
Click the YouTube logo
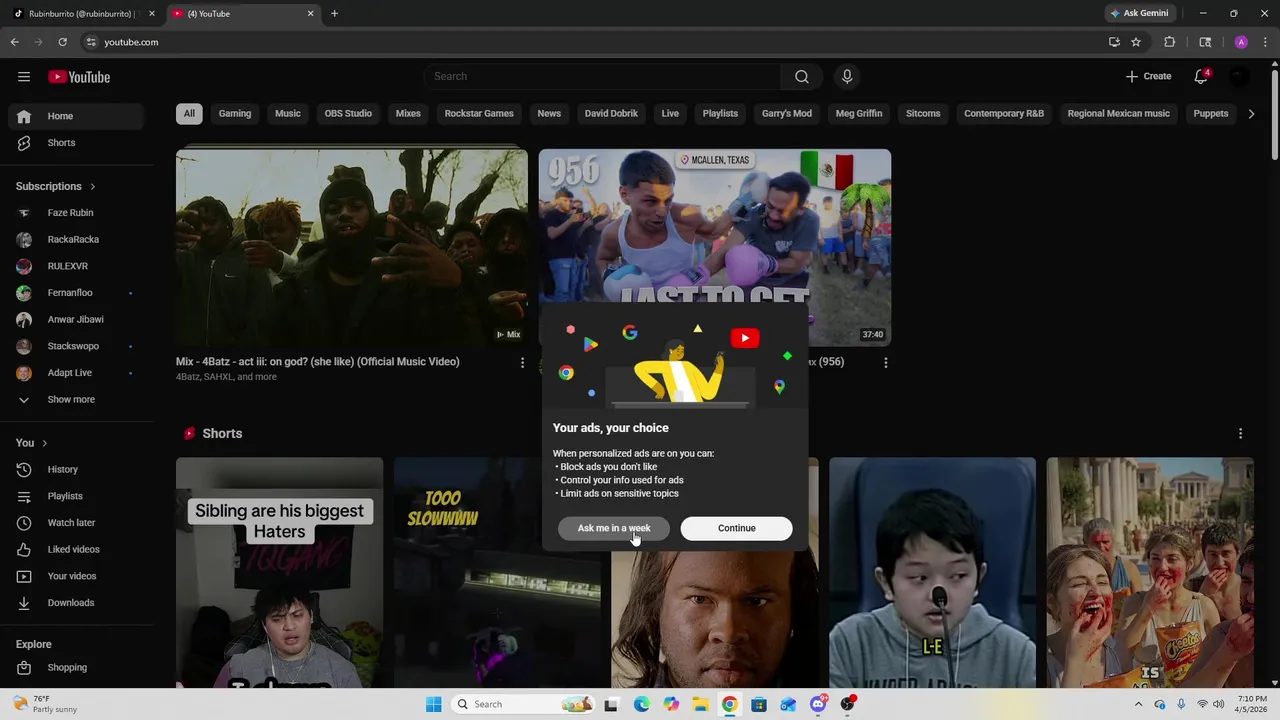[79, 77]
